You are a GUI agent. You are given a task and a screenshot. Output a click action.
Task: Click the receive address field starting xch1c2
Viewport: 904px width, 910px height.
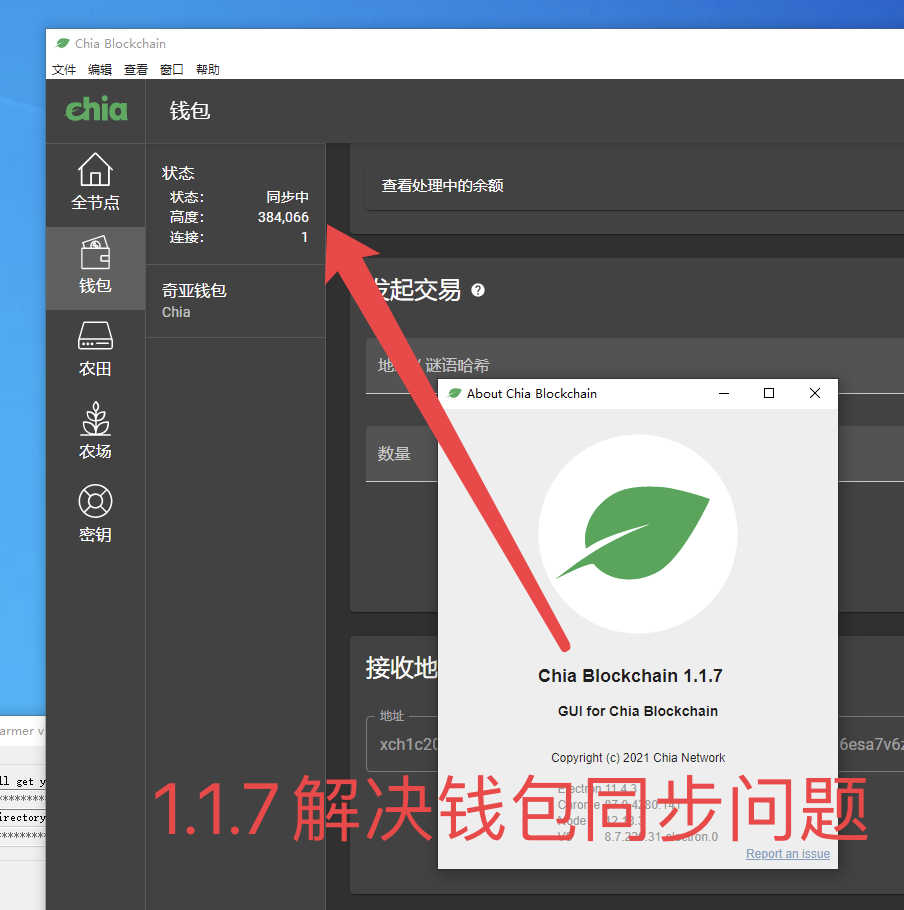pyautogui.click(x=402, y=745)
